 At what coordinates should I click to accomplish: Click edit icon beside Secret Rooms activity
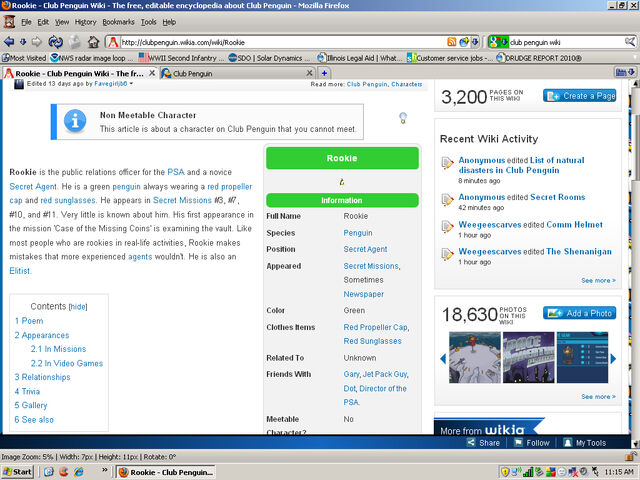447,200
